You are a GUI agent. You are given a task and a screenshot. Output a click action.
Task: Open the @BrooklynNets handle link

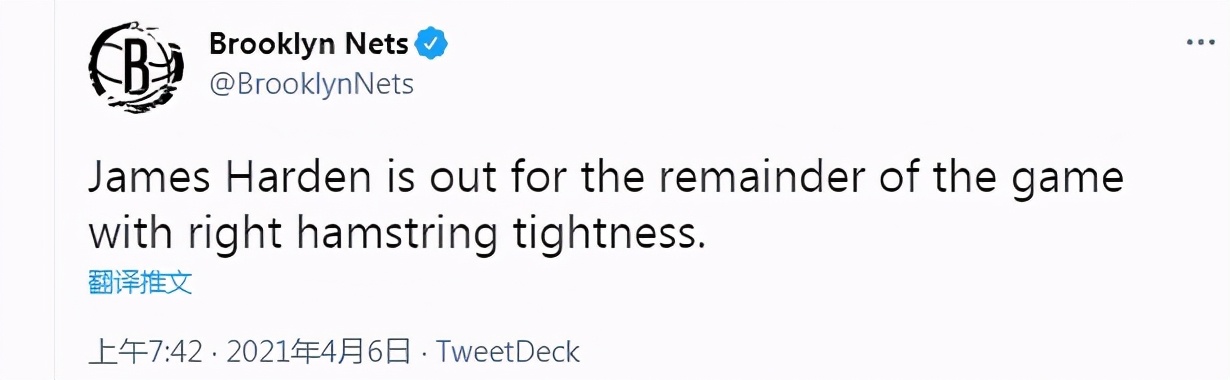pyautogui.click(x=311, y=85)
